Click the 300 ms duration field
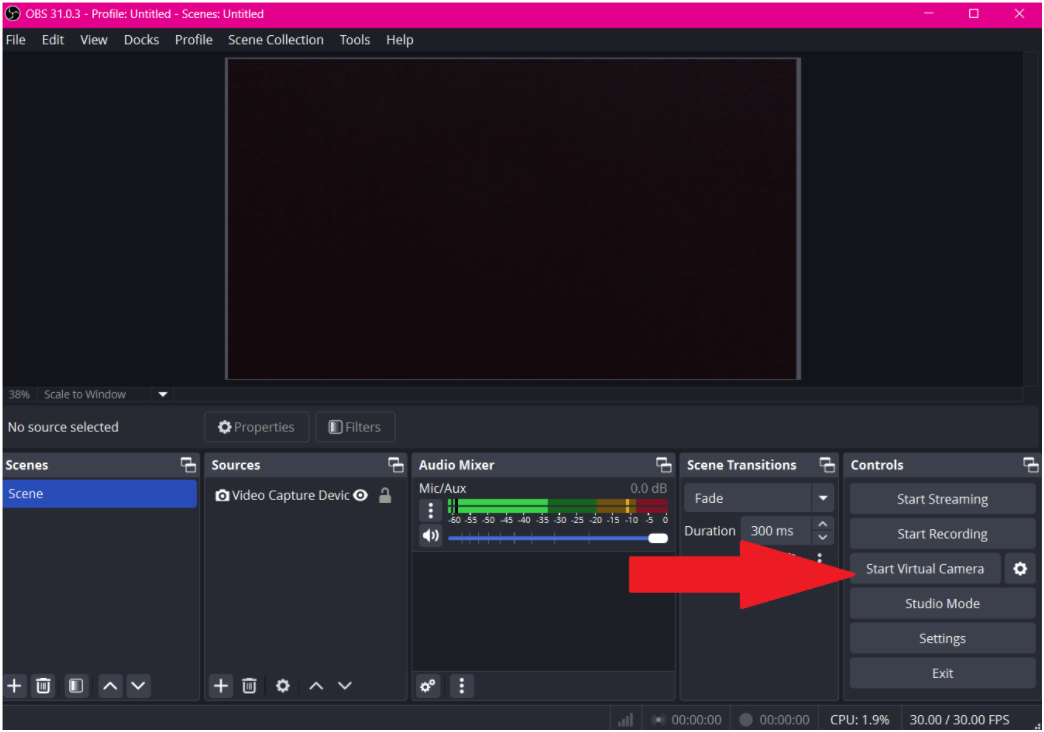 pos(776,531)
